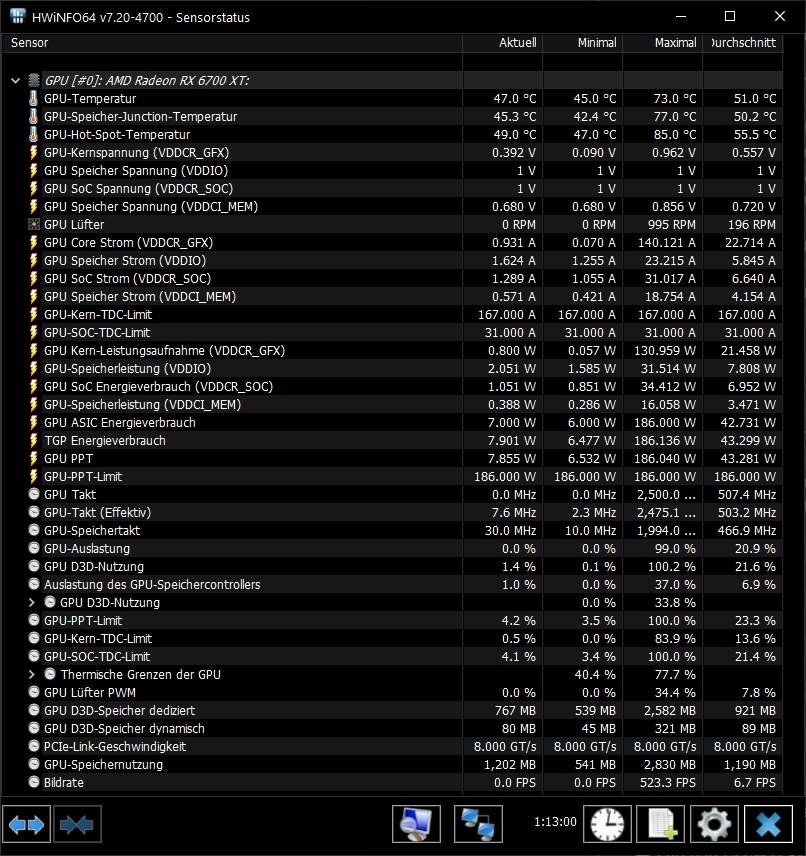
Task: Select GPU Speicher Spannung (VDDIO) row
Action: [x=392, y=171]
